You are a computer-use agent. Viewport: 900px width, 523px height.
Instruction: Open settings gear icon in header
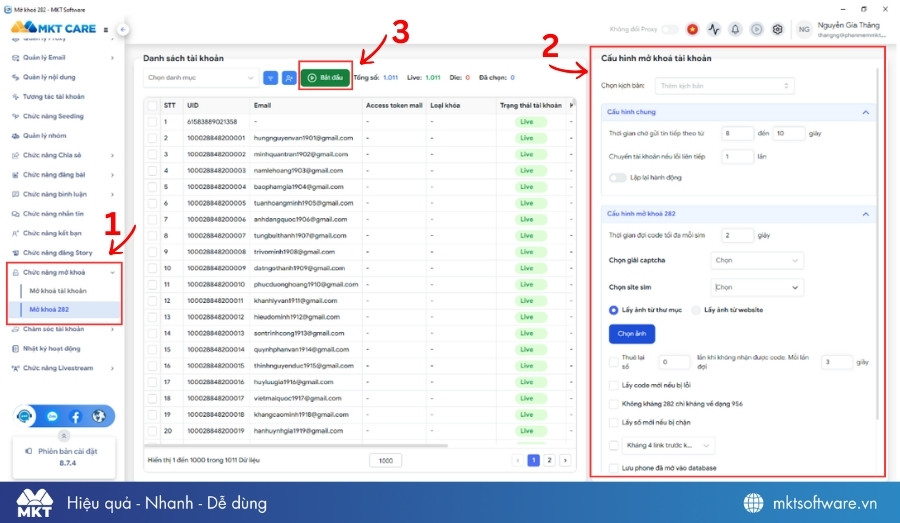[x=777, y=29]
